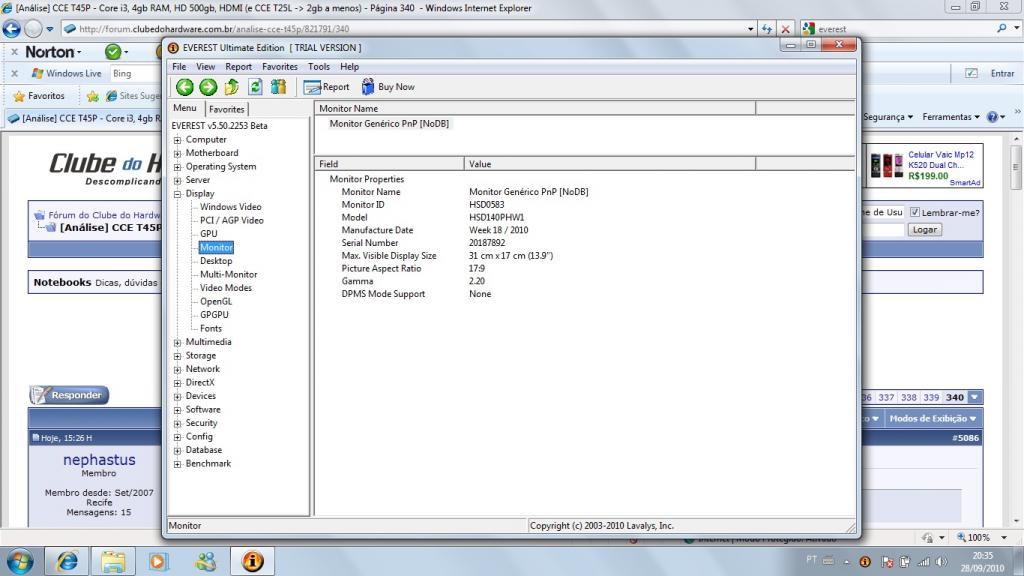1024x576 pixels.
Task: Click the Up level arrow icon in EVEREST
Action: (232, 87)
